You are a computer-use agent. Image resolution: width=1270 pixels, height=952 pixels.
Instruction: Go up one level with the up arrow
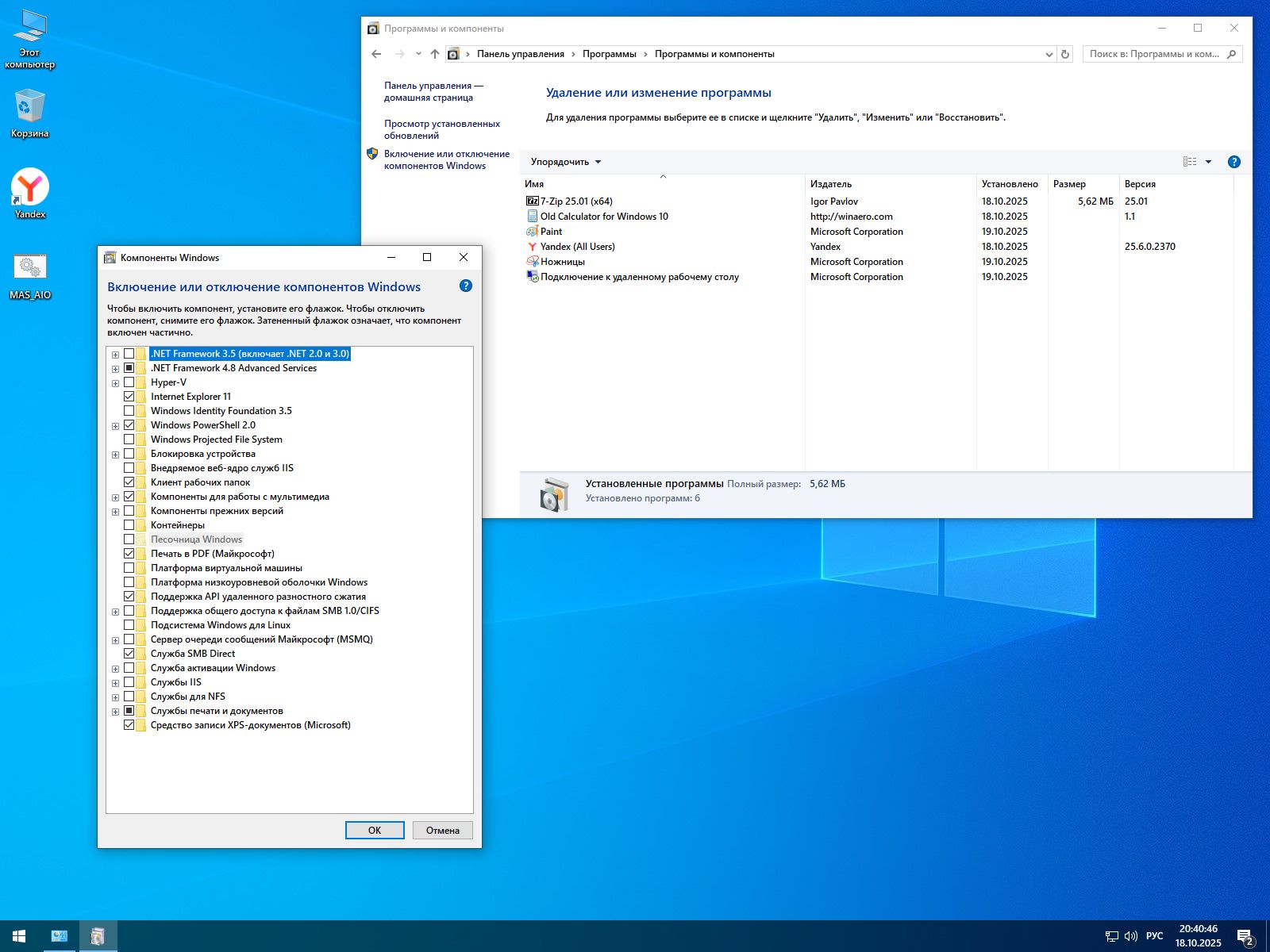[434, 54]
